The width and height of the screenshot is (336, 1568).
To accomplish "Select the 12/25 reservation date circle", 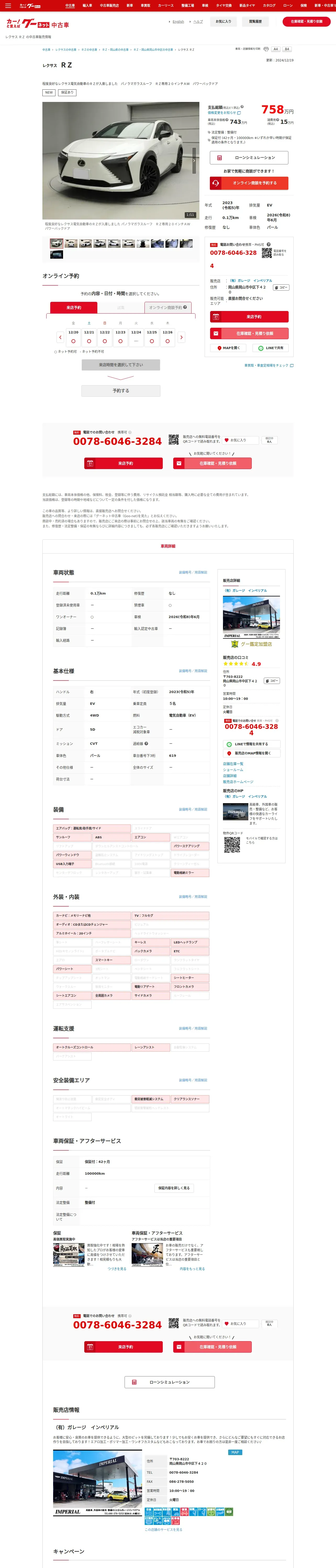I will tap(152, 342).
